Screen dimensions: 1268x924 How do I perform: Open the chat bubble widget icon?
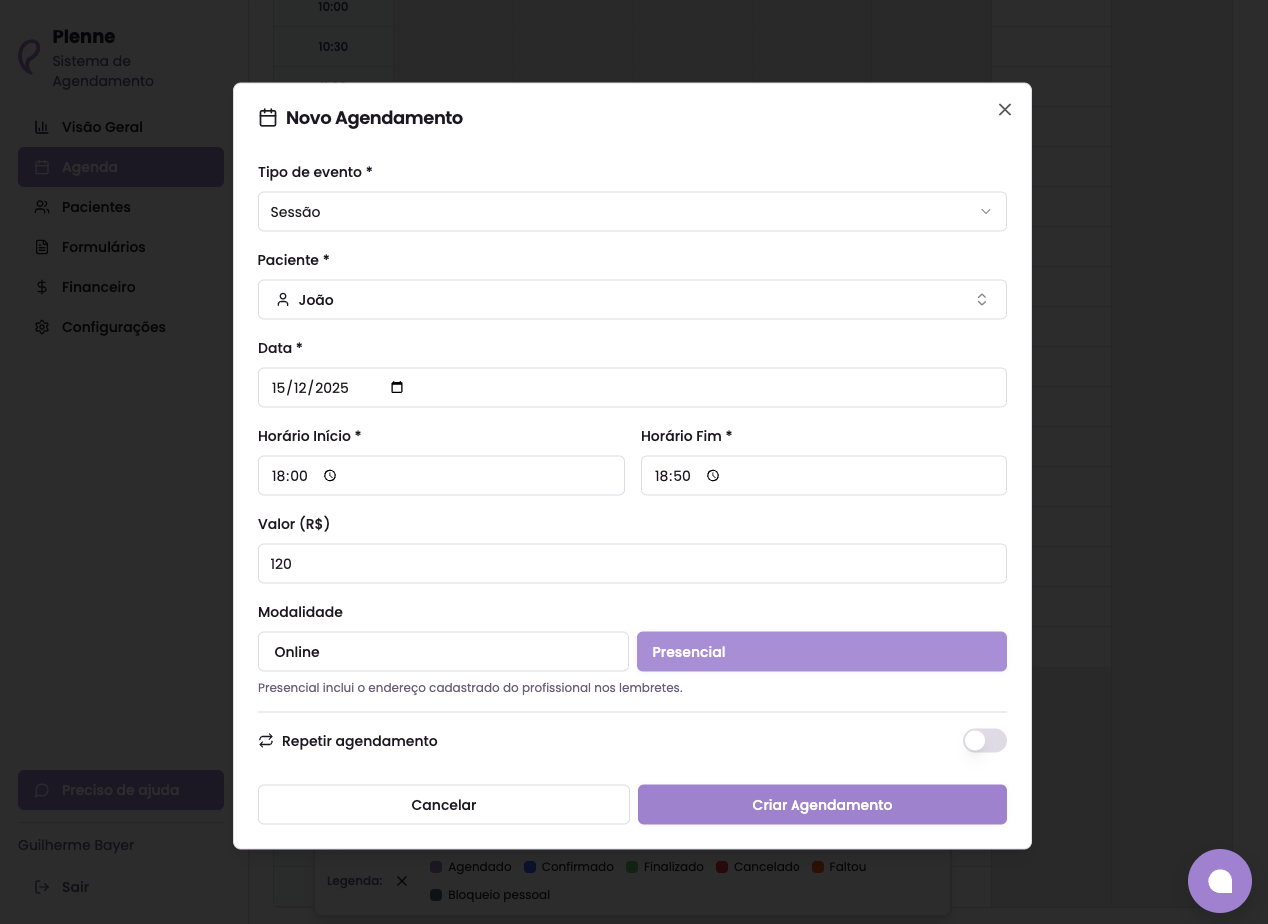[1219, 881]
